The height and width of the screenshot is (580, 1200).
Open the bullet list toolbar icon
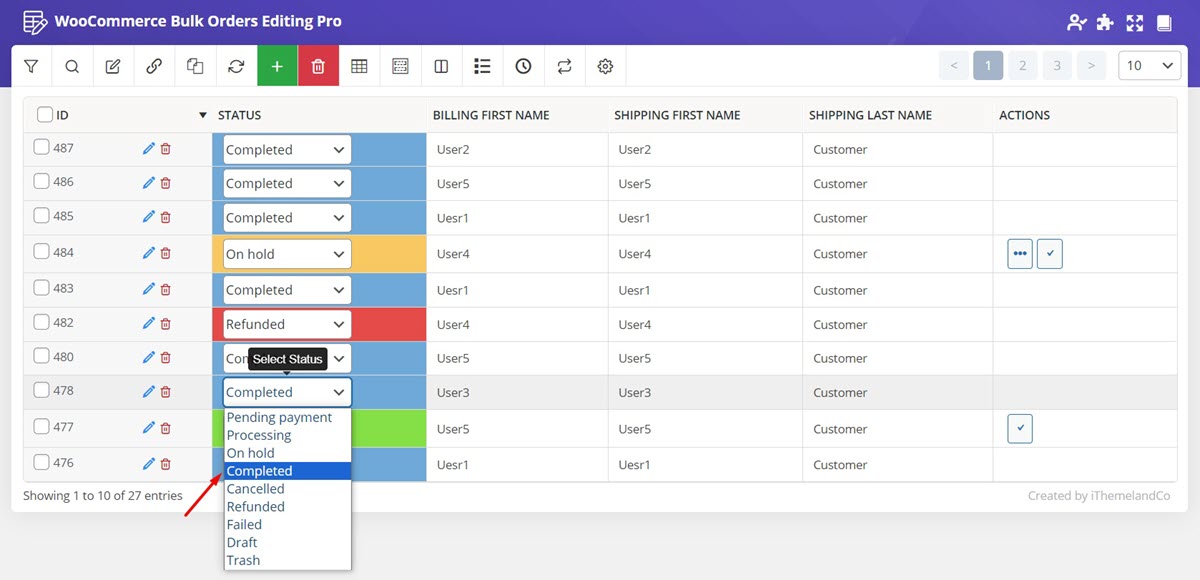(482, 66)
